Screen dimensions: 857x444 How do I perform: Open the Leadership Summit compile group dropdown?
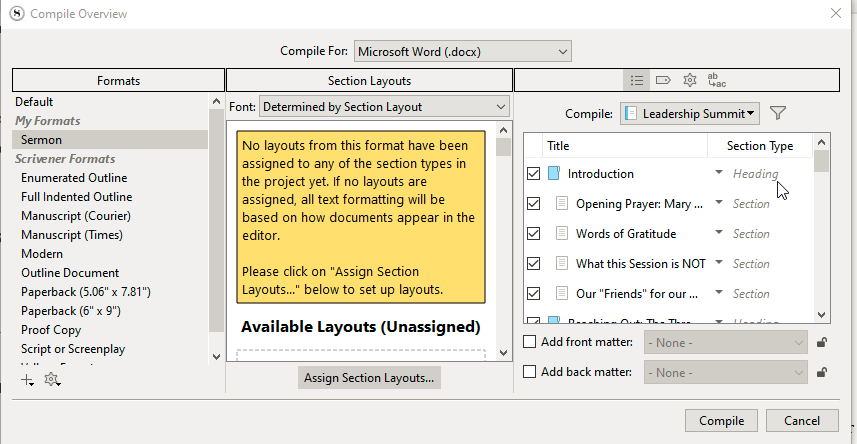click(x=689, y=114)
